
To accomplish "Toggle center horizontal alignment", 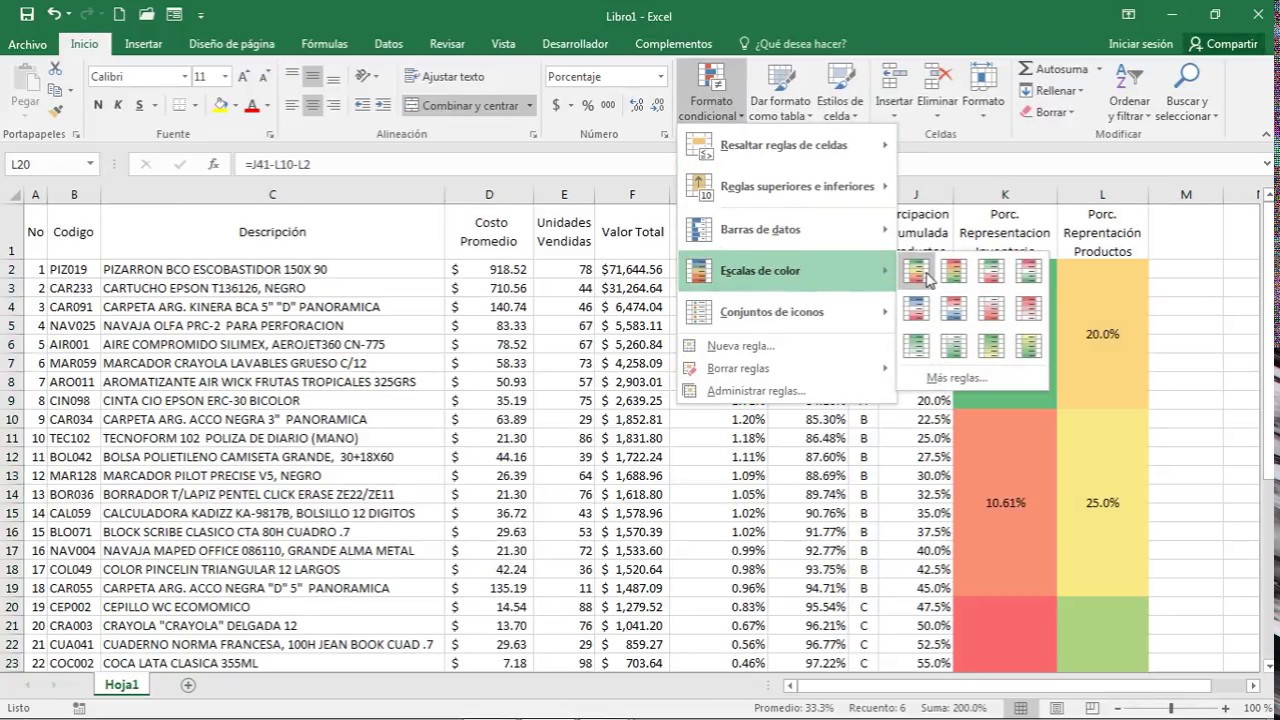I will tap(313, 105).
